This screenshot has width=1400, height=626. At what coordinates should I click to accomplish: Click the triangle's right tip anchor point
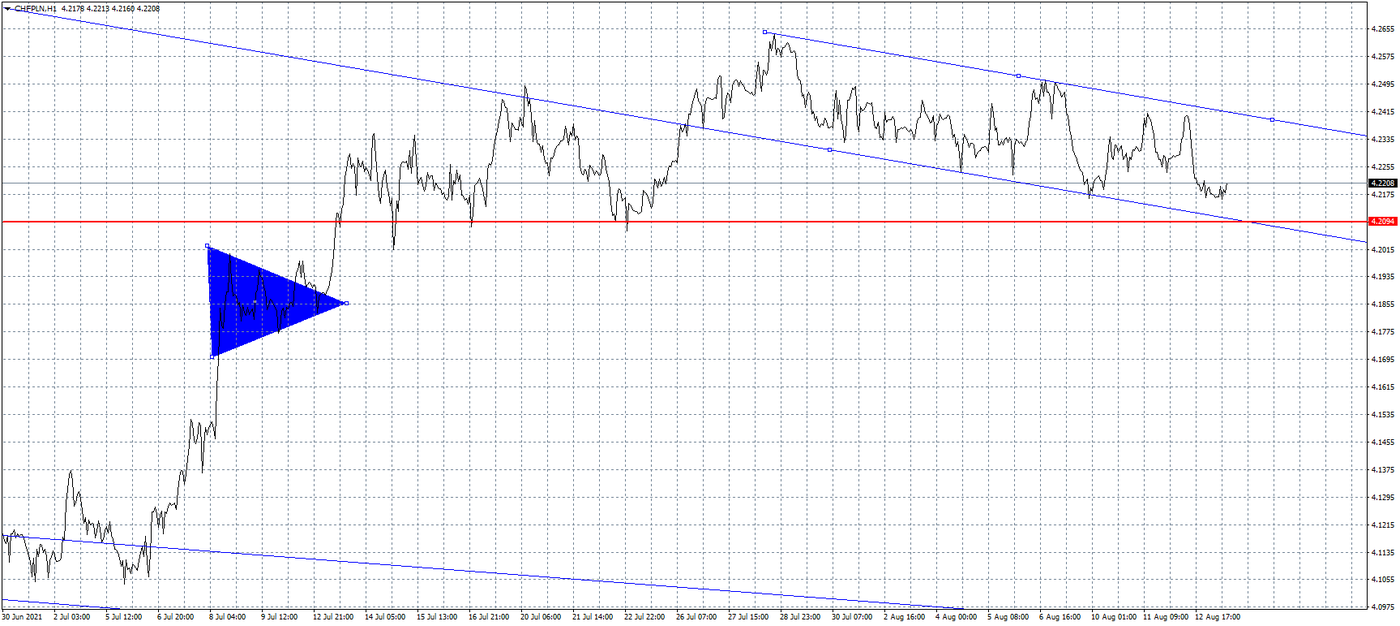346,303
